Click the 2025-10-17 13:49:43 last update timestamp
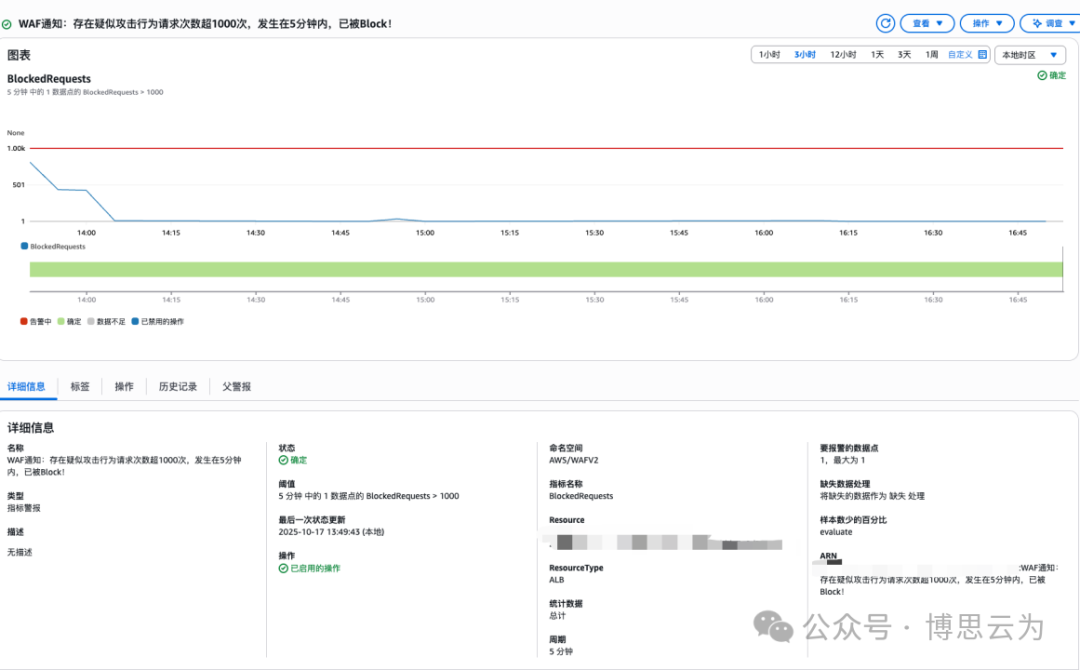This screenshot has height=670, width=1080. (331, 532)
